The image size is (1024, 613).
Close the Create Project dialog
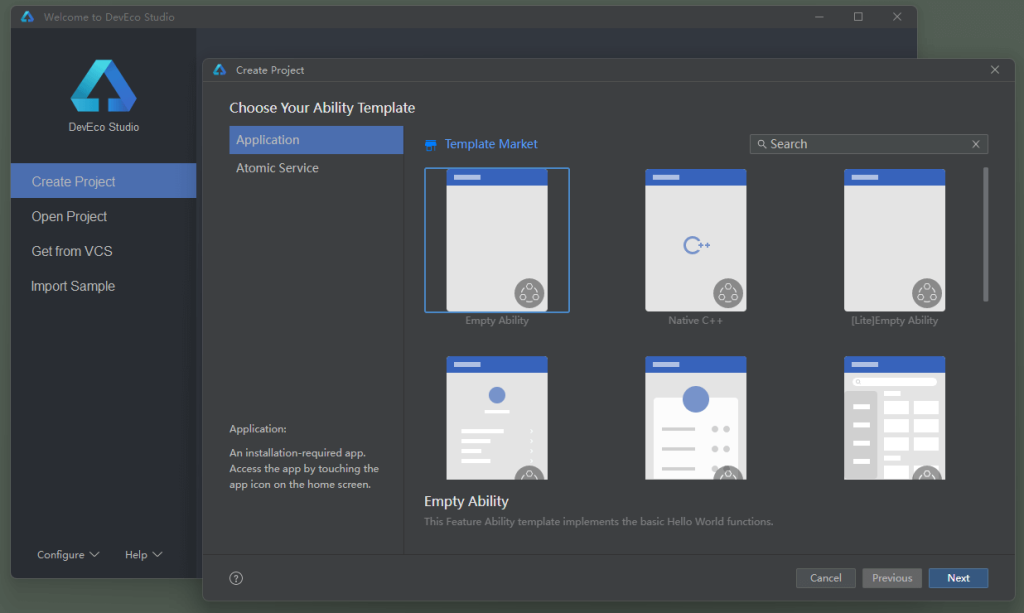pos(995,69)
